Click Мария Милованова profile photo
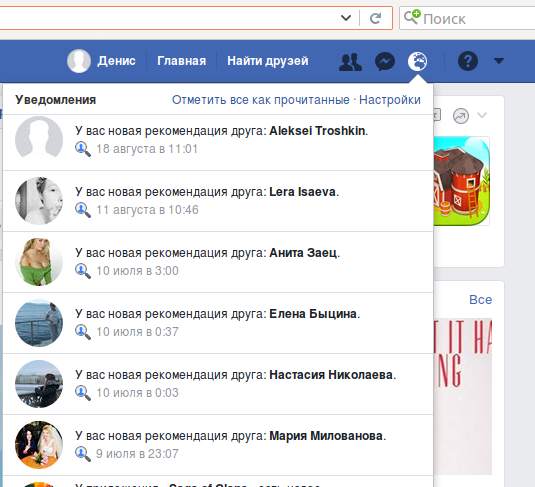 [39, 445]
